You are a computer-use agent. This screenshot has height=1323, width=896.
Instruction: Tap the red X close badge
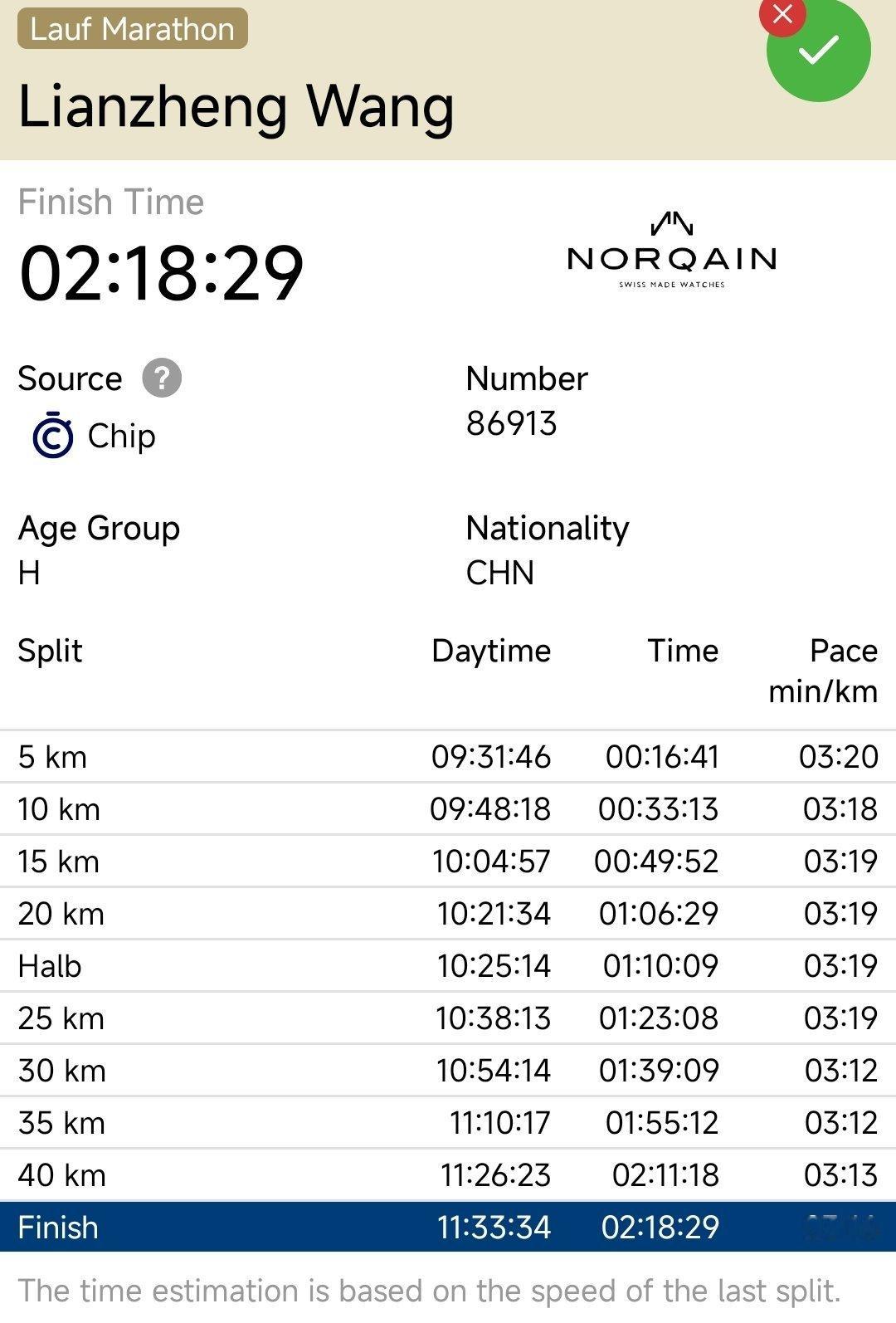(x=782, y=15)
